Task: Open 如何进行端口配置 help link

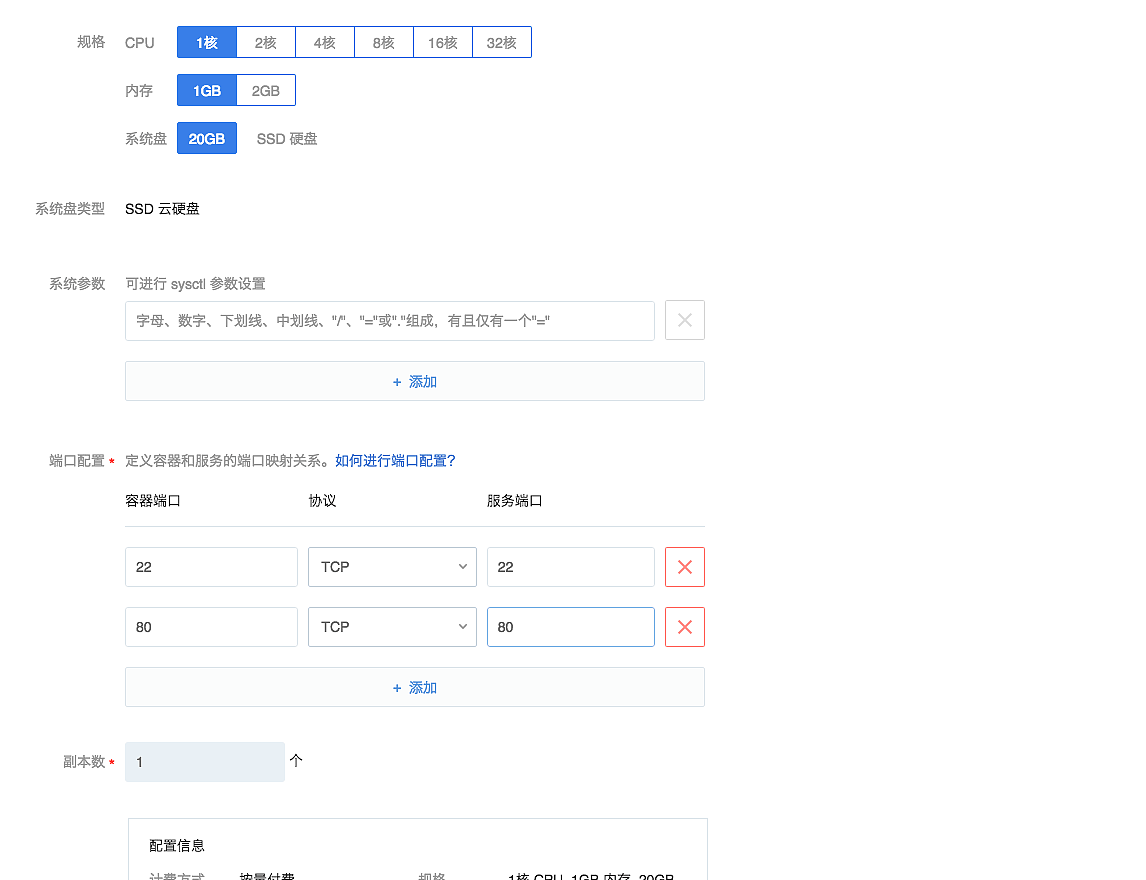Action: pyautogui.click(x=395, y=461)
